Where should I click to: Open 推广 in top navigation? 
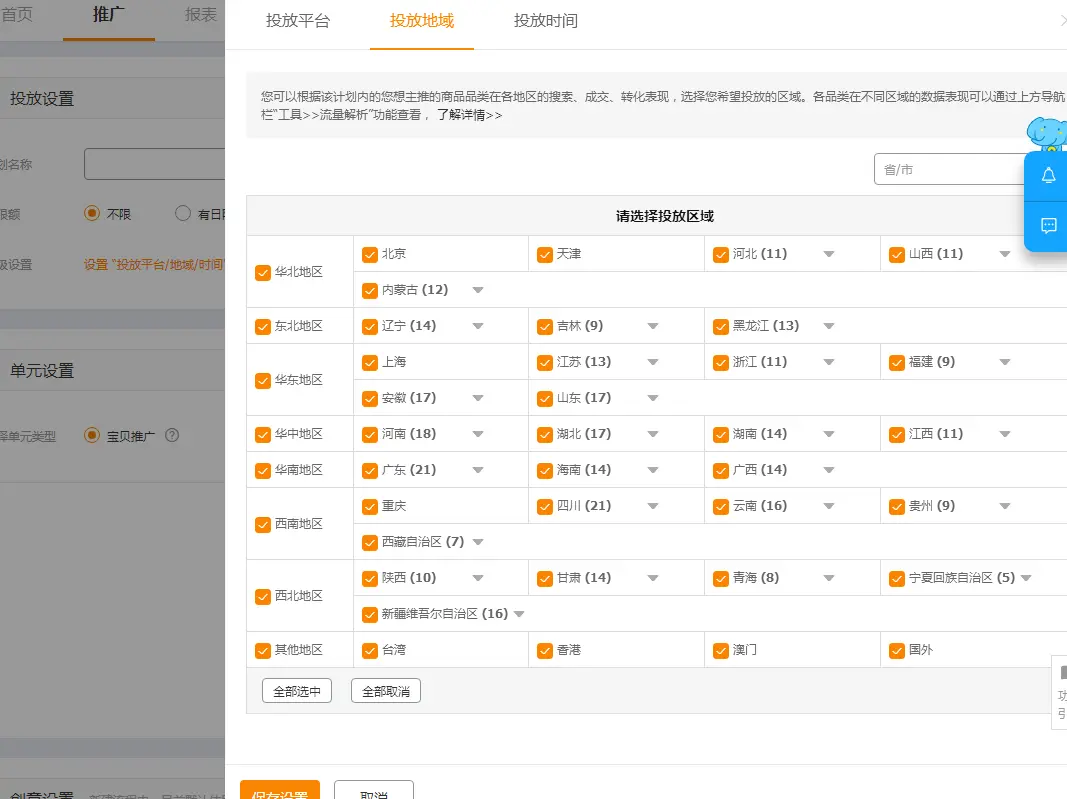pyautogui.click(x=108, y=14)
